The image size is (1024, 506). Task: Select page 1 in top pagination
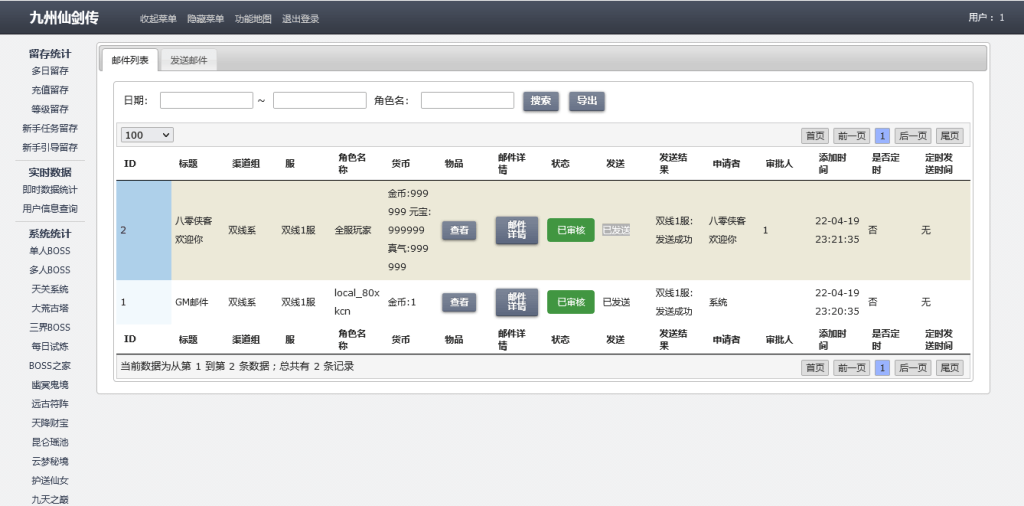tap(882, 136)
